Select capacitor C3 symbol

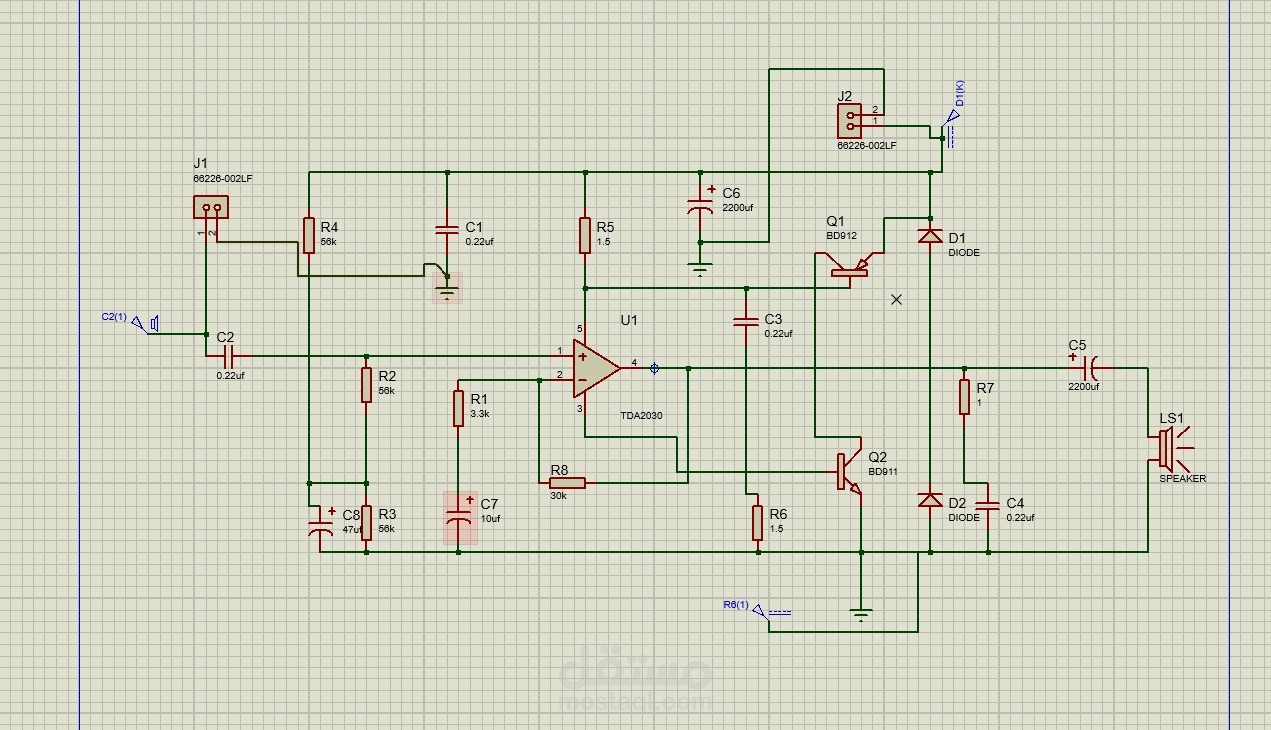click(746, 322)
